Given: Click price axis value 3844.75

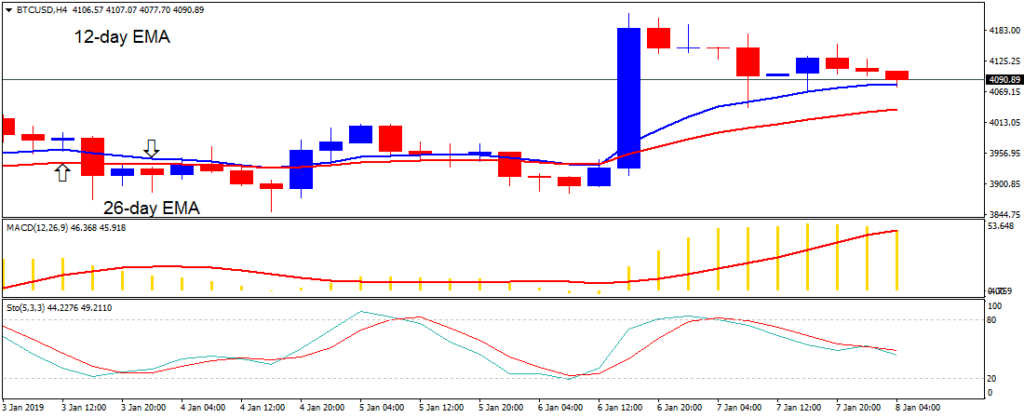Looking at the screenshot, I should coord(1006,214).
